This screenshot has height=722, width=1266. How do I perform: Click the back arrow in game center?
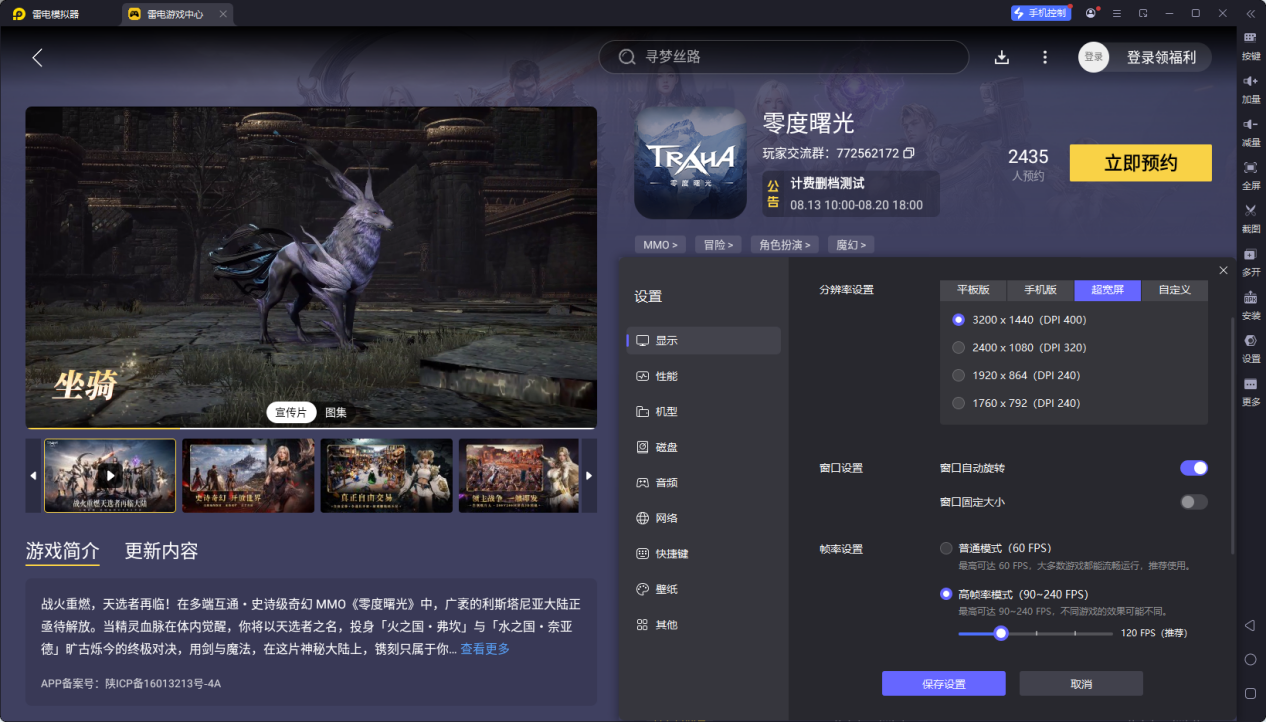click(37, 57)
